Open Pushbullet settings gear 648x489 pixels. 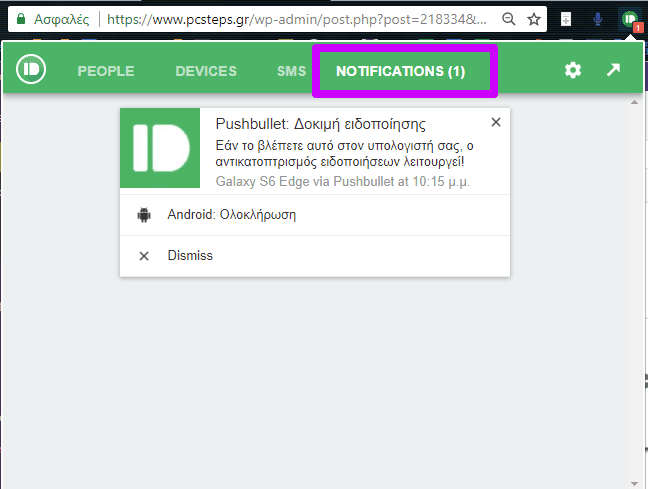(x=573, y=70)
